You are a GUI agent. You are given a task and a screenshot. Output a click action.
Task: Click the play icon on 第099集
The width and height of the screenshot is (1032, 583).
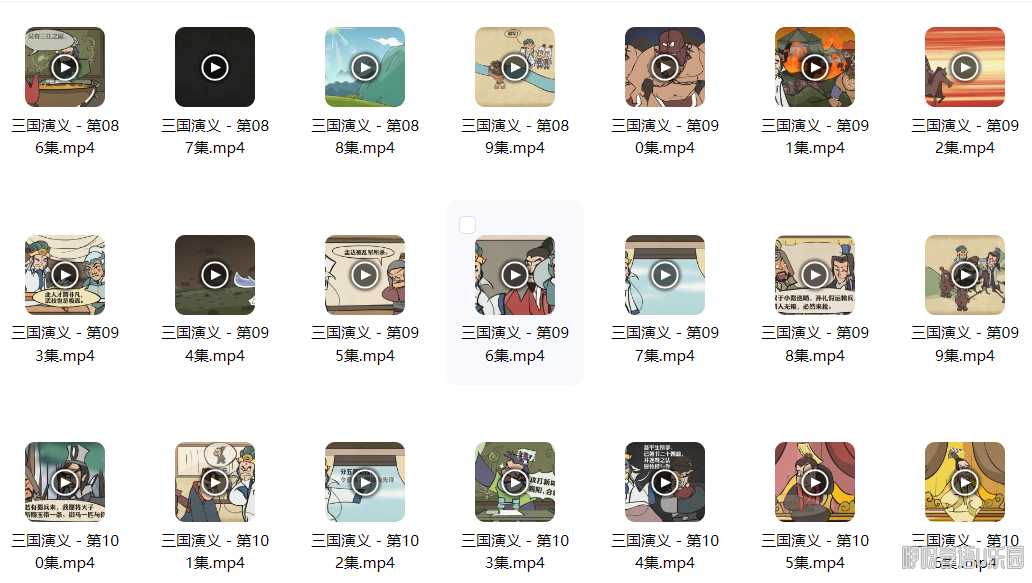tap(965, 275)
